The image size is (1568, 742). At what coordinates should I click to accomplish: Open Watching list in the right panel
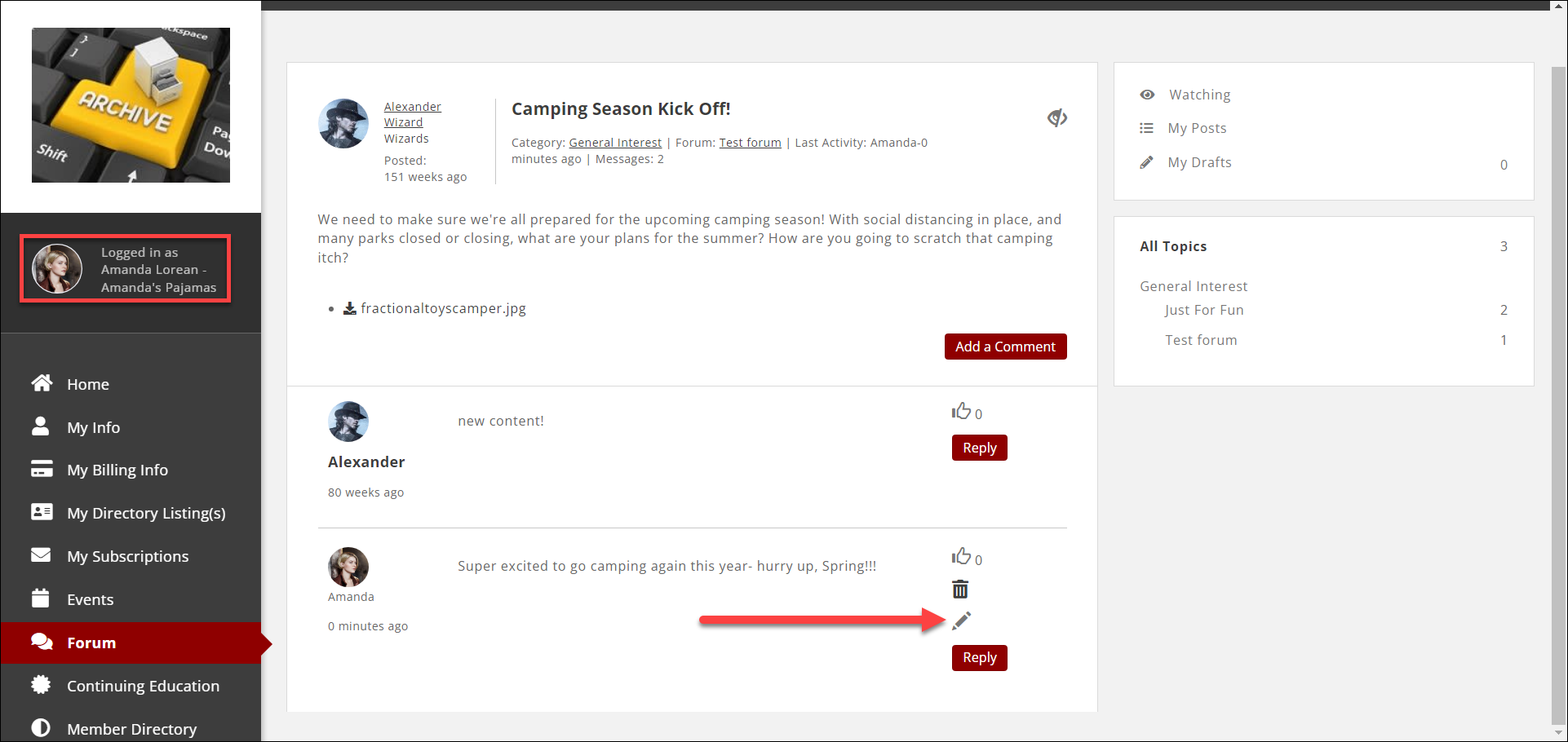[1198, 95]
